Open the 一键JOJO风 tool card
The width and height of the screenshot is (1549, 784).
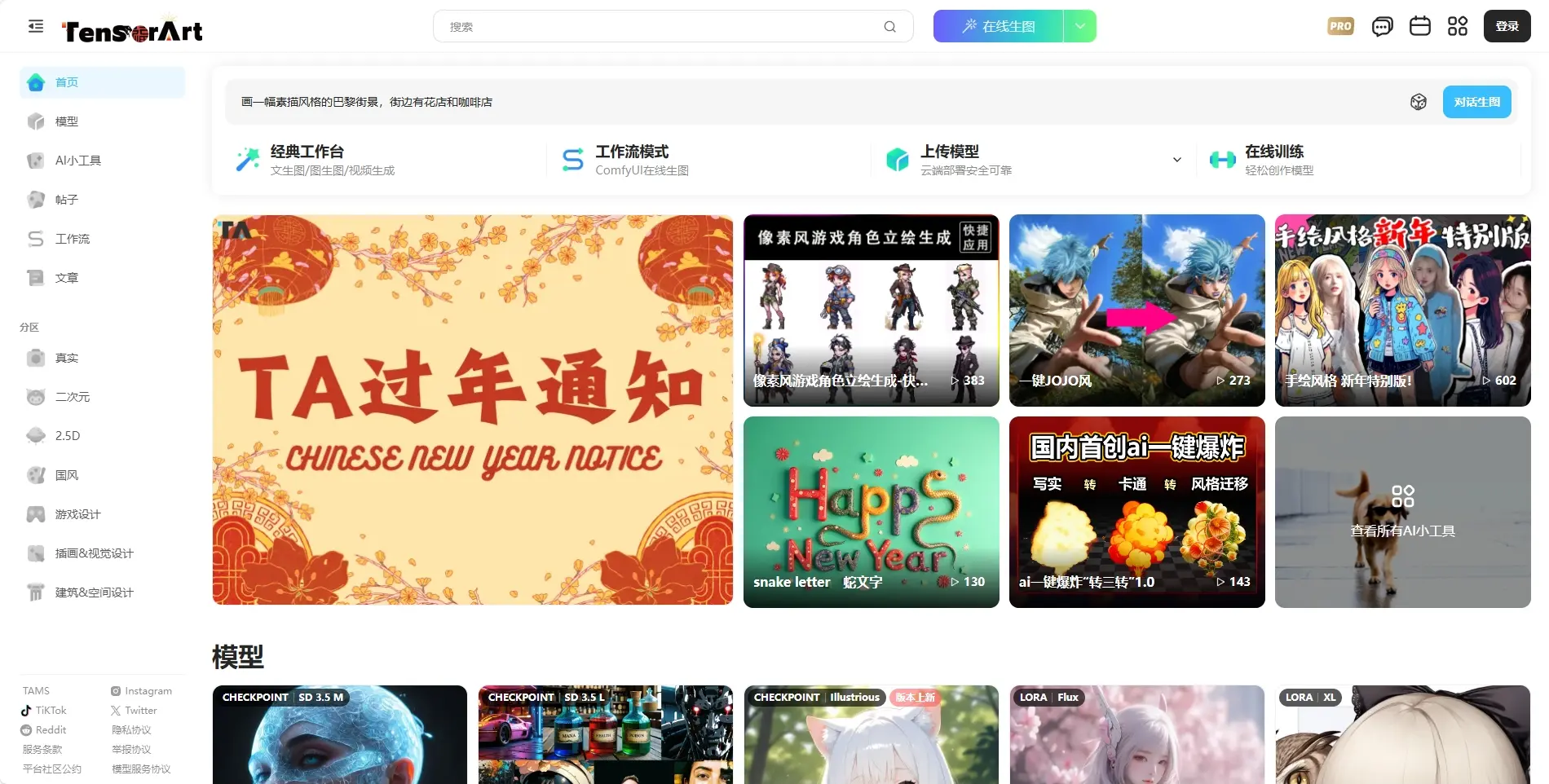tap(1136, 311)
